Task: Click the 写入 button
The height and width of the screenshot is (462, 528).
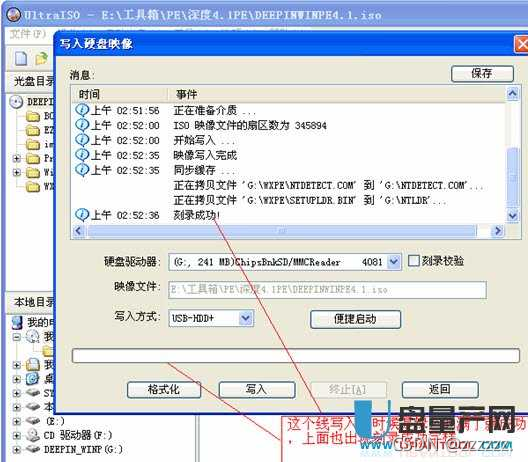Action: (x=257, y=390)
